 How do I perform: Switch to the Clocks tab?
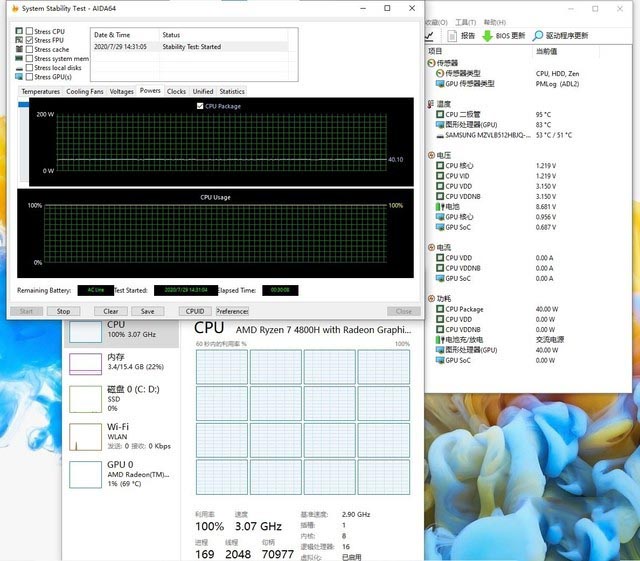pyautogui.click(x=176, y=91)
